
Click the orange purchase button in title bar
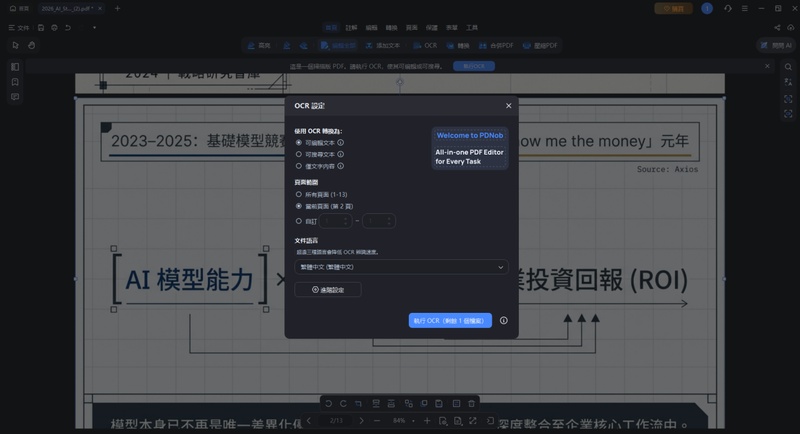point(673,8)
